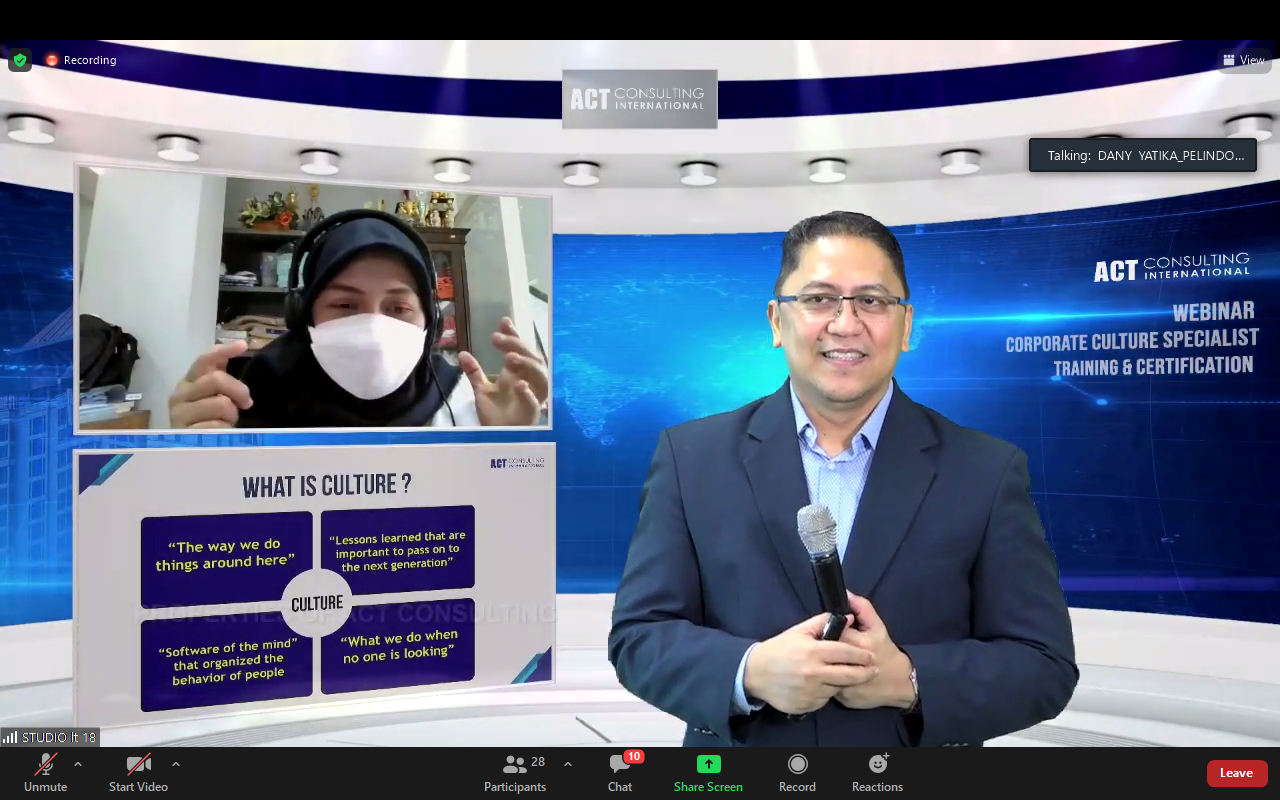Click the Talking: DANY YATIKA notification
This screenshot has width=1280, height=800.
pyautogui.click(x=1142, y=155)
